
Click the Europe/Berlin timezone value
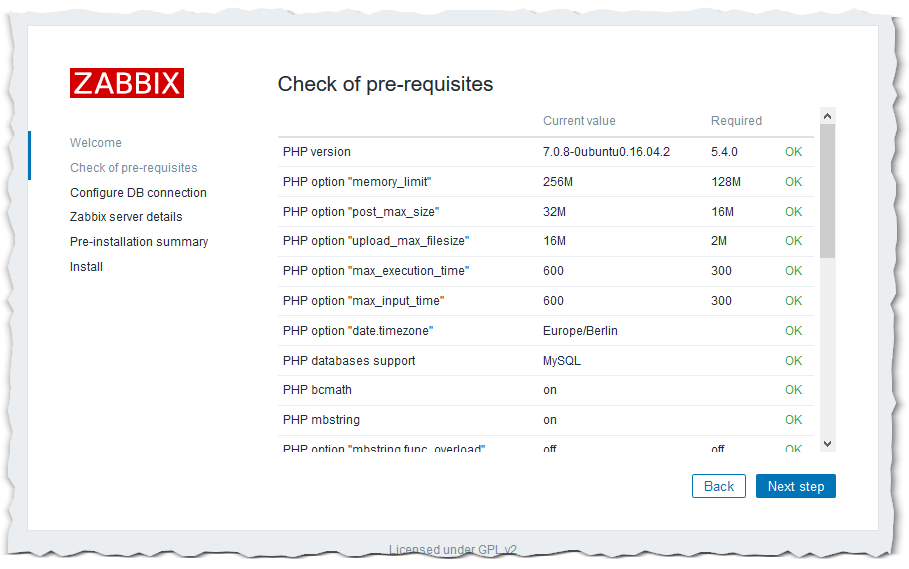[580, 331]
